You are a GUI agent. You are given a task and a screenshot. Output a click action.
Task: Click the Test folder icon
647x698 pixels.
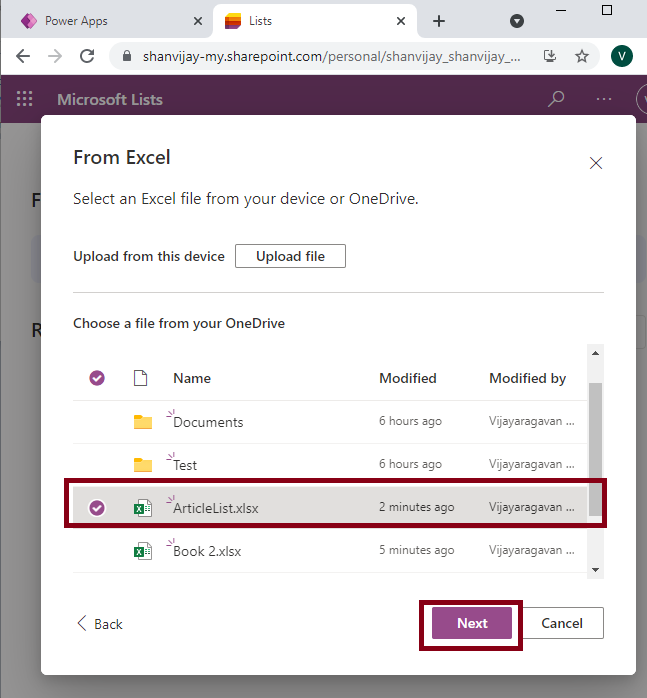[x=143, y=465]
